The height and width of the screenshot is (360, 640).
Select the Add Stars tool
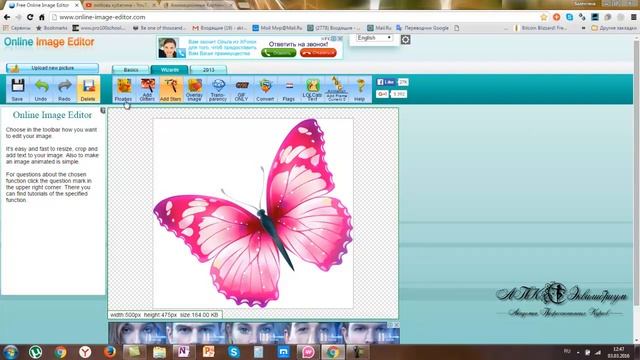click(171, 89)
